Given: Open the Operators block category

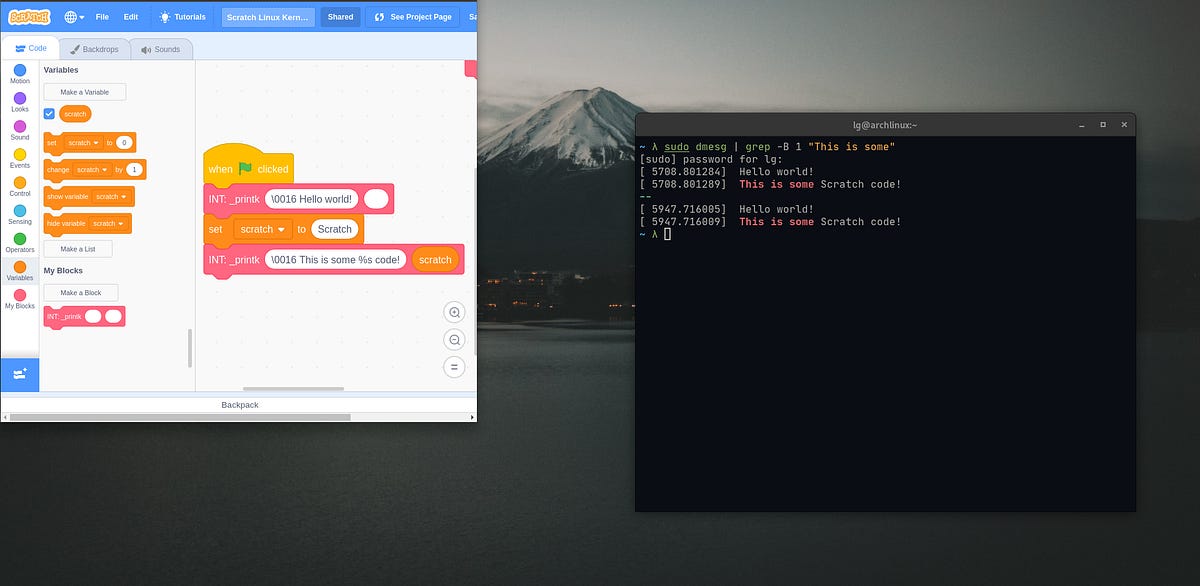Looking at the screenshot, I should pos(20,241).
